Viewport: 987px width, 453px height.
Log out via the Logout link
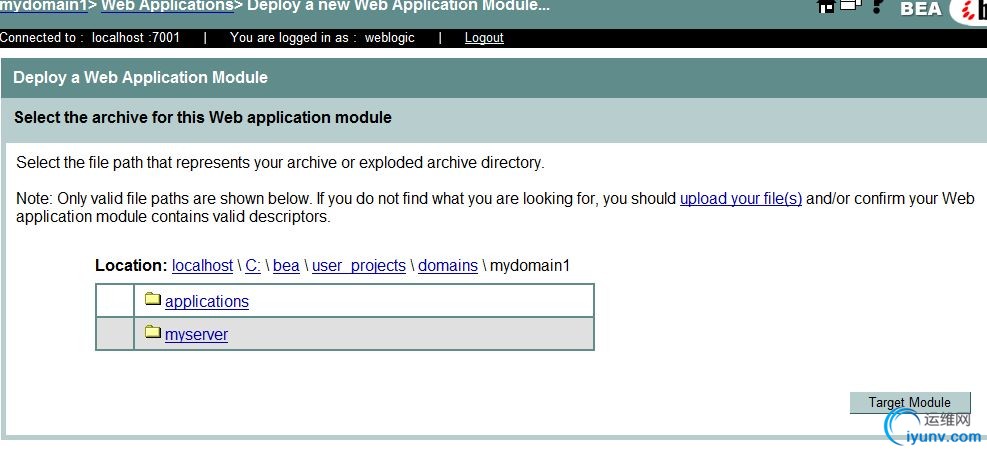[484, 38]
